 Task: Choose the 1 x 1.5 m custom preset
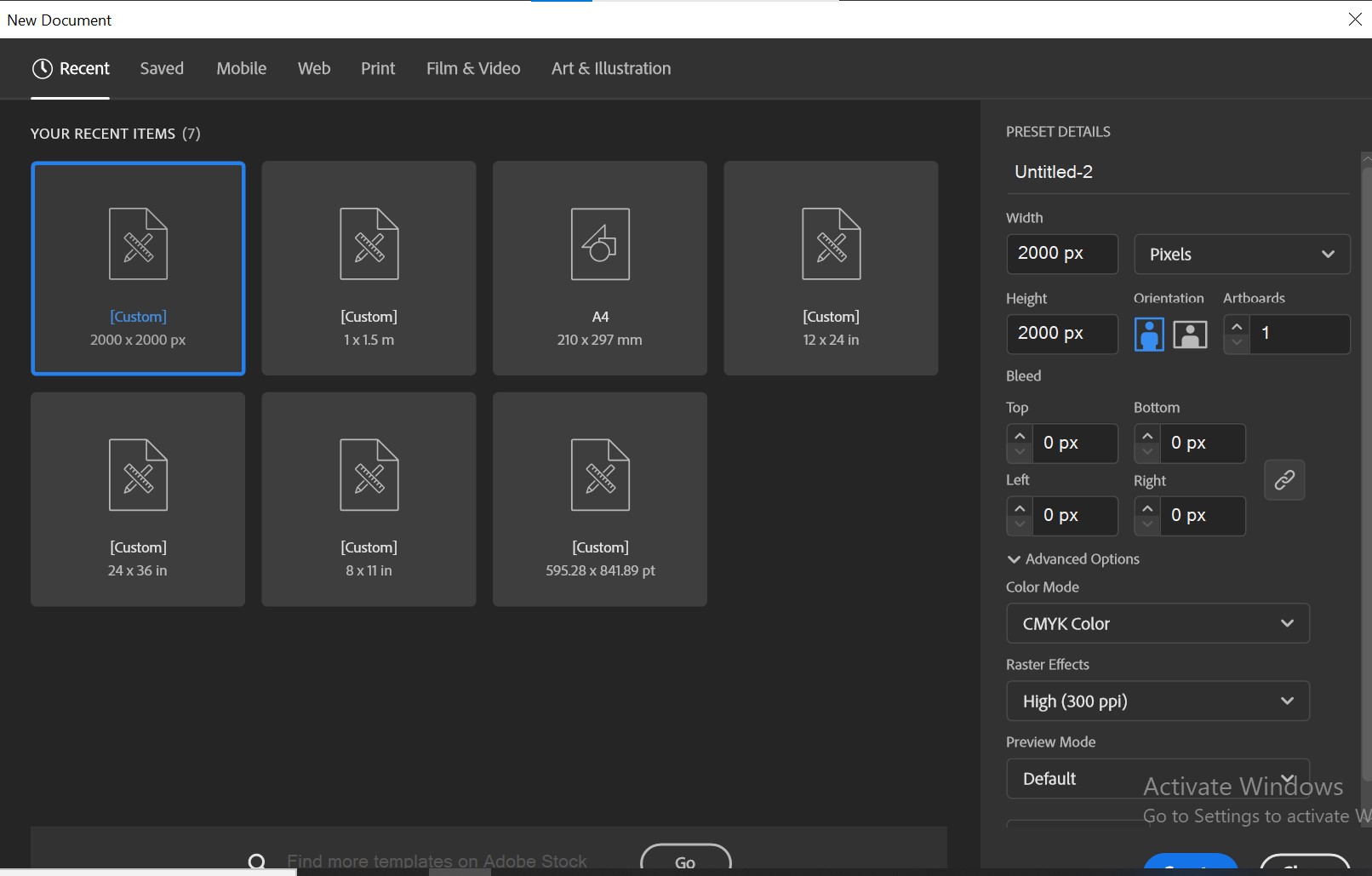coord(369,268)
